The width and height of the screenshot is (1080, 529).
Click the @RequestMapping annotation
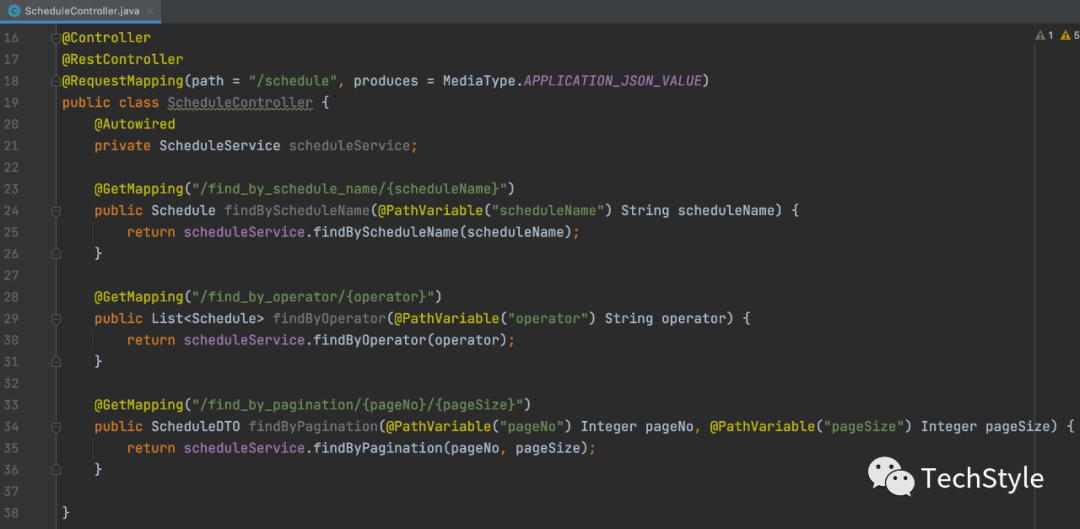pos(123,81)
